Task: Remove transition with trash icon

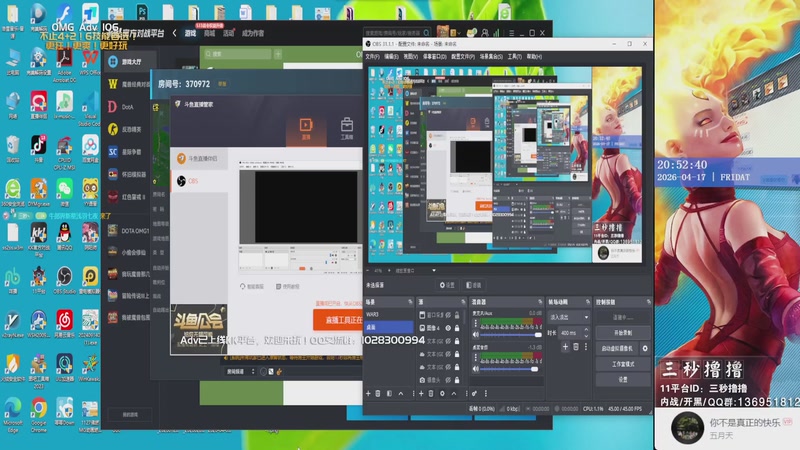Action: 576,347
